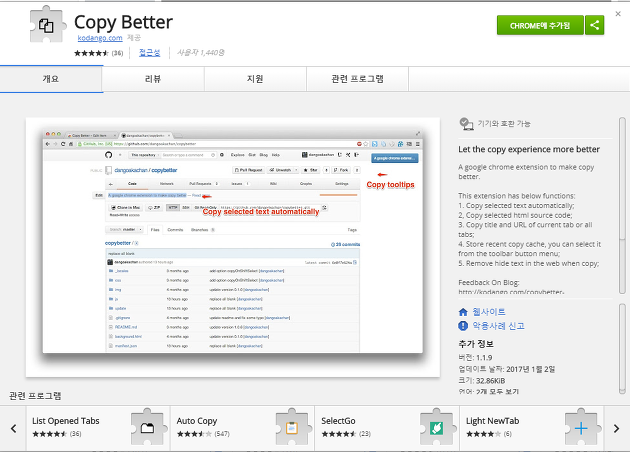Open the 악용사례 신고 link
630x452 pixels.
(x=499, y=326)
